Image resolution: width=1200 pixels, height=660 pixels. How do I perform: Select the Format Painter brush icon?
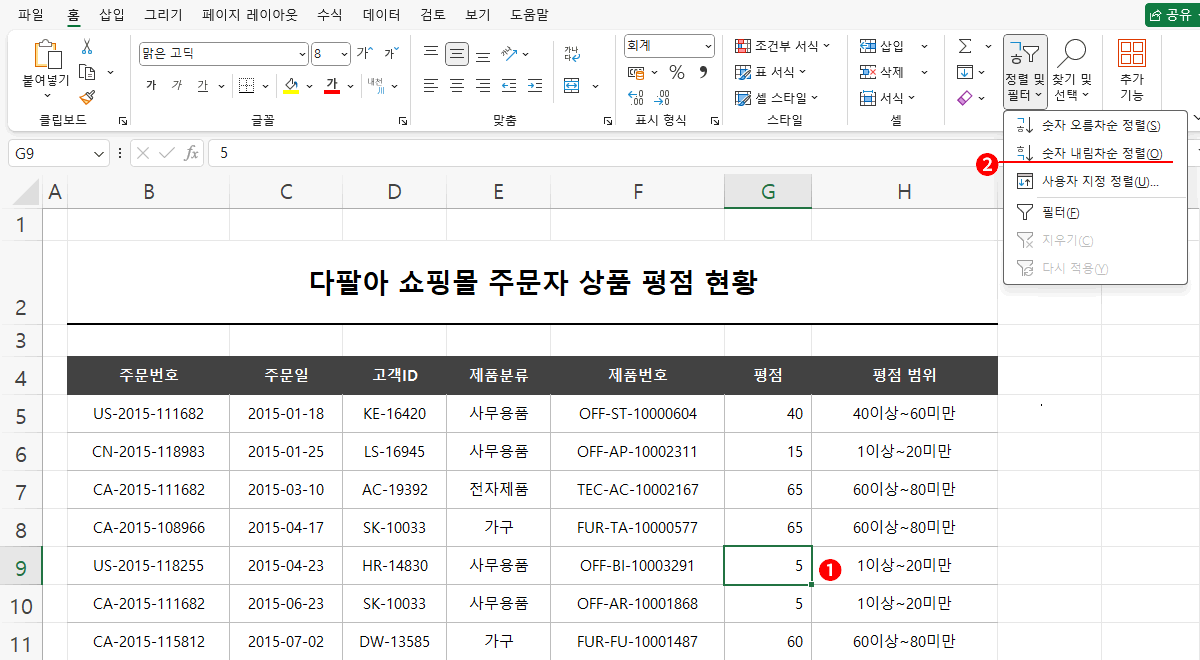(87, 97)
